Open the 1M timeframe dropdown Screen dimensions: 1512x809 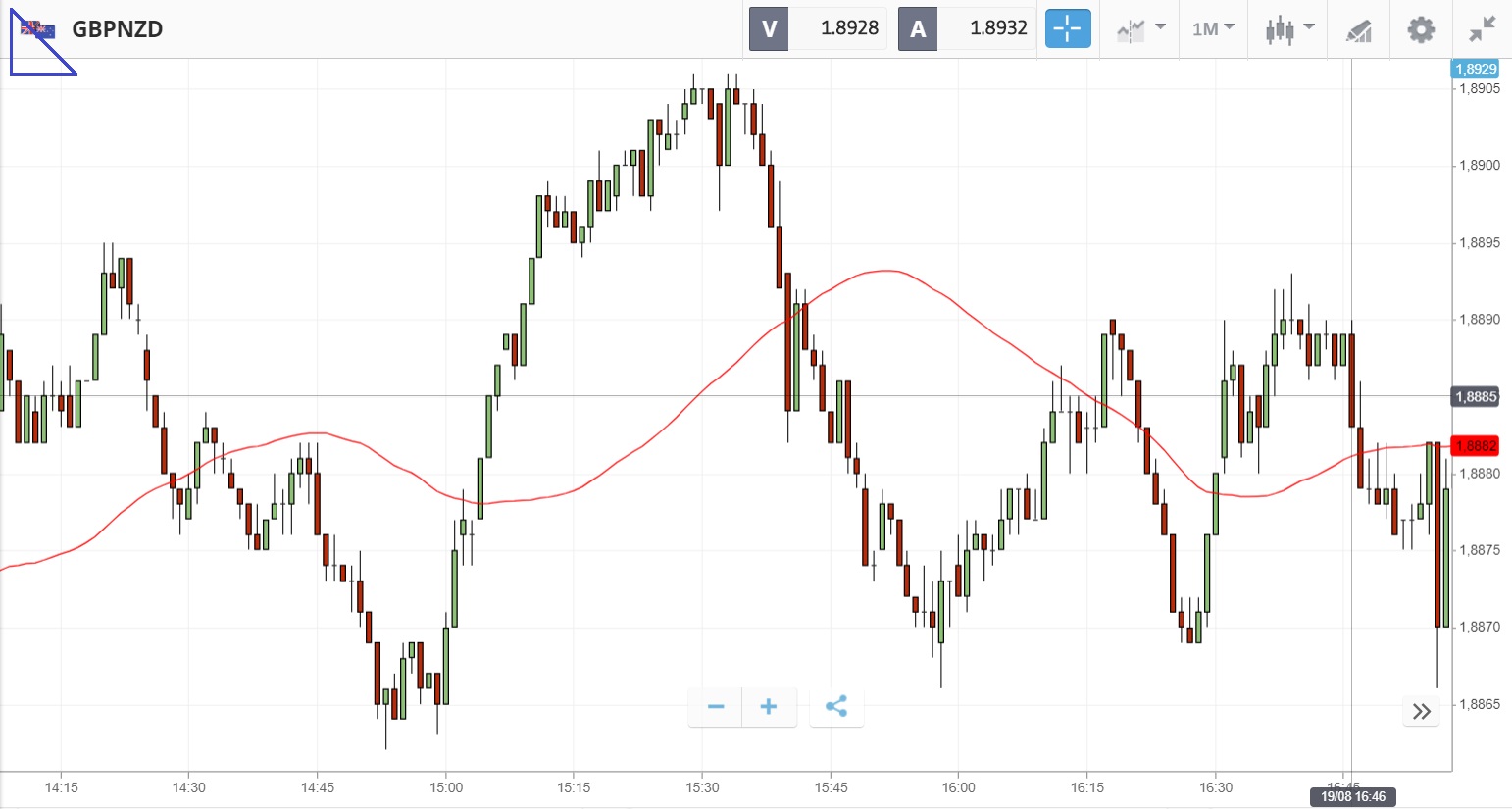(1213, 29)
